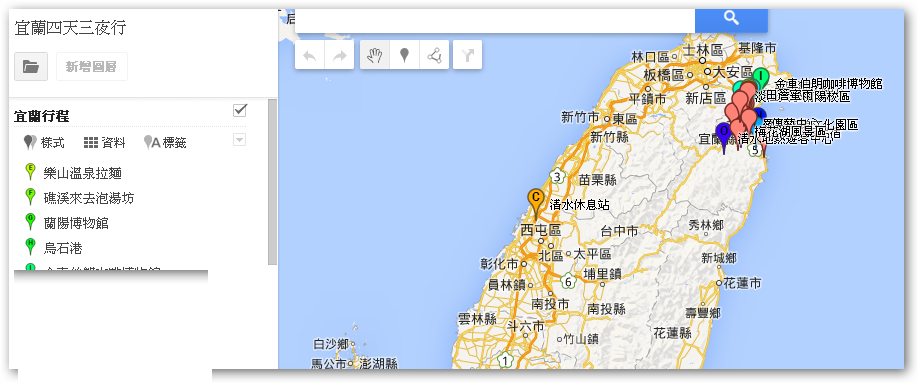Click the green pin beside 蘭陽博物館
The height and width of the screenshot is (383, 918).
[x=30, y=222]
